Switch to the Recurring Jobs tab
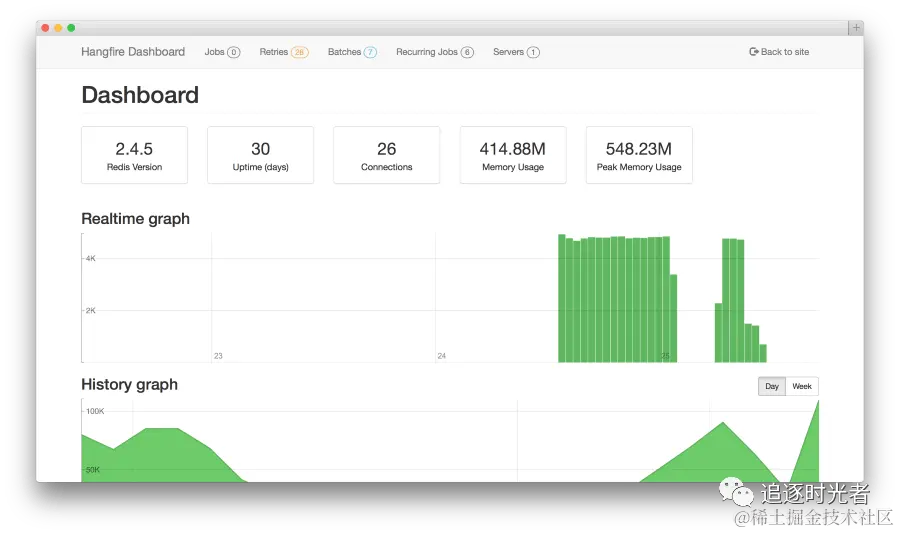 427,52
